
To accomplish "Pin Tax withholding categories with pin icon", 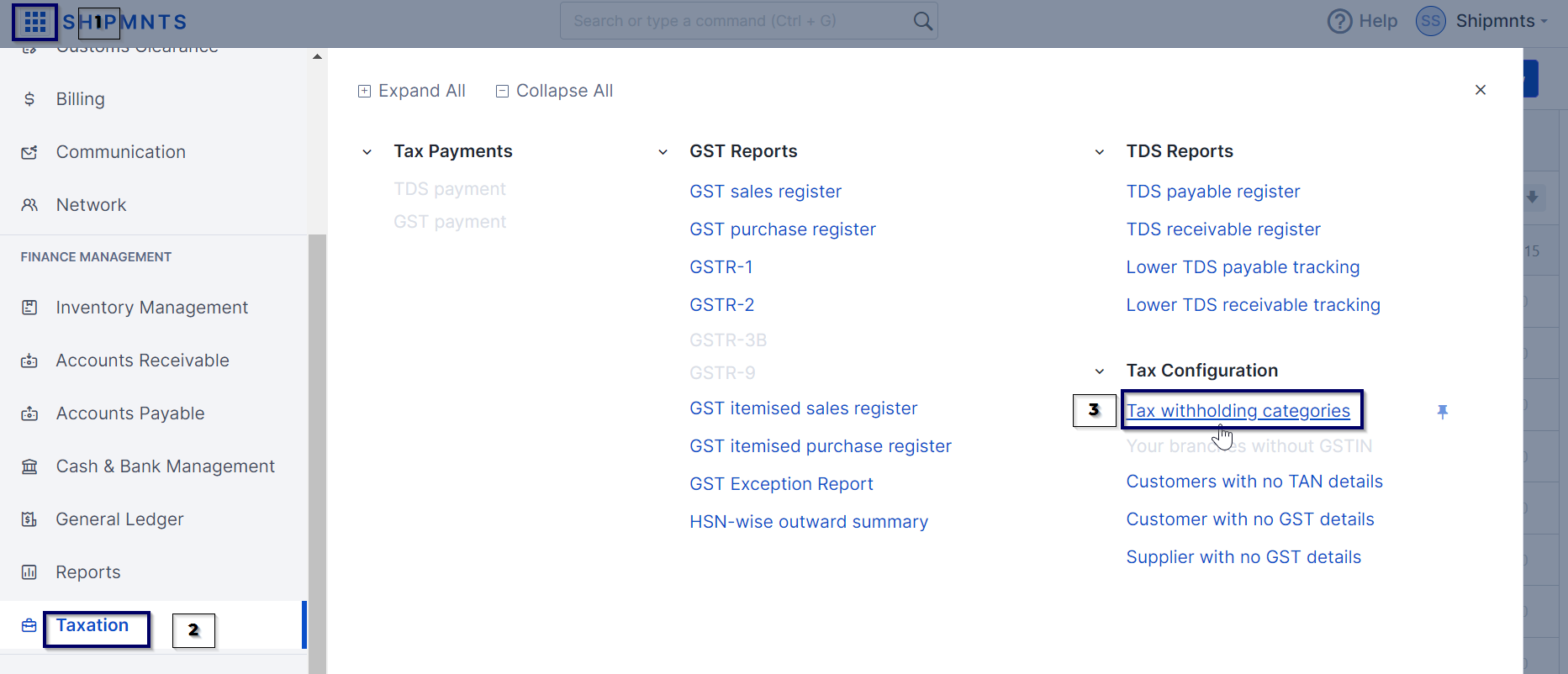I will 1443,411.
